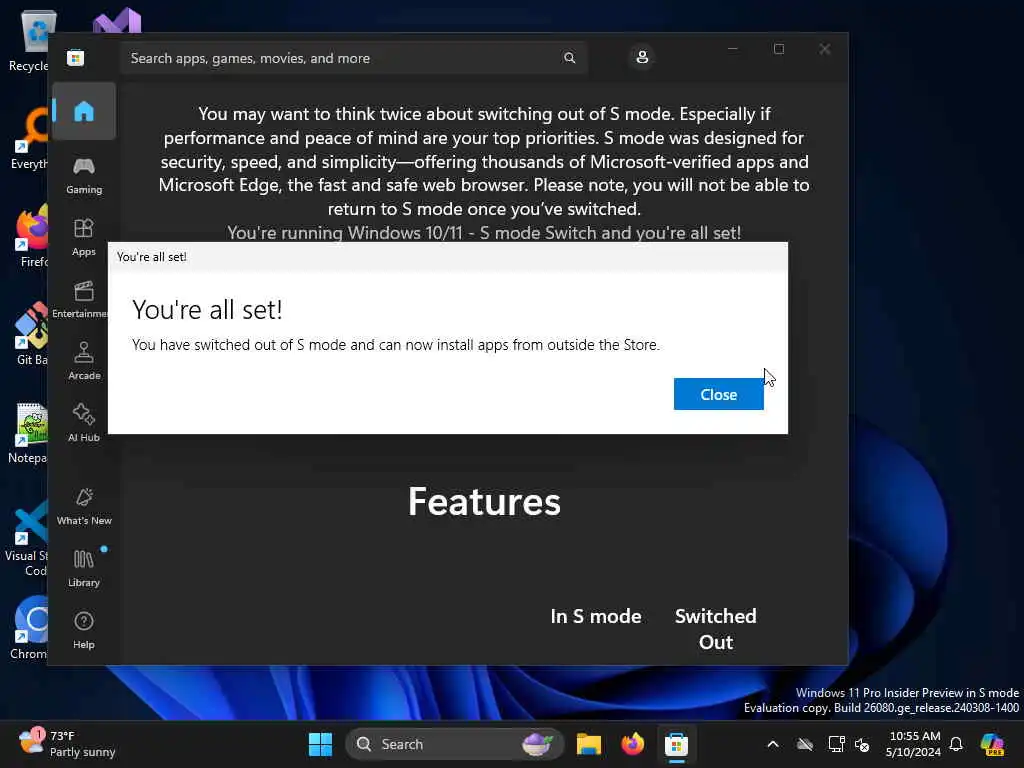Screen dimensions: 1024x768
Task: Launch Firefox from the taskbar
Action: (632, 744)
